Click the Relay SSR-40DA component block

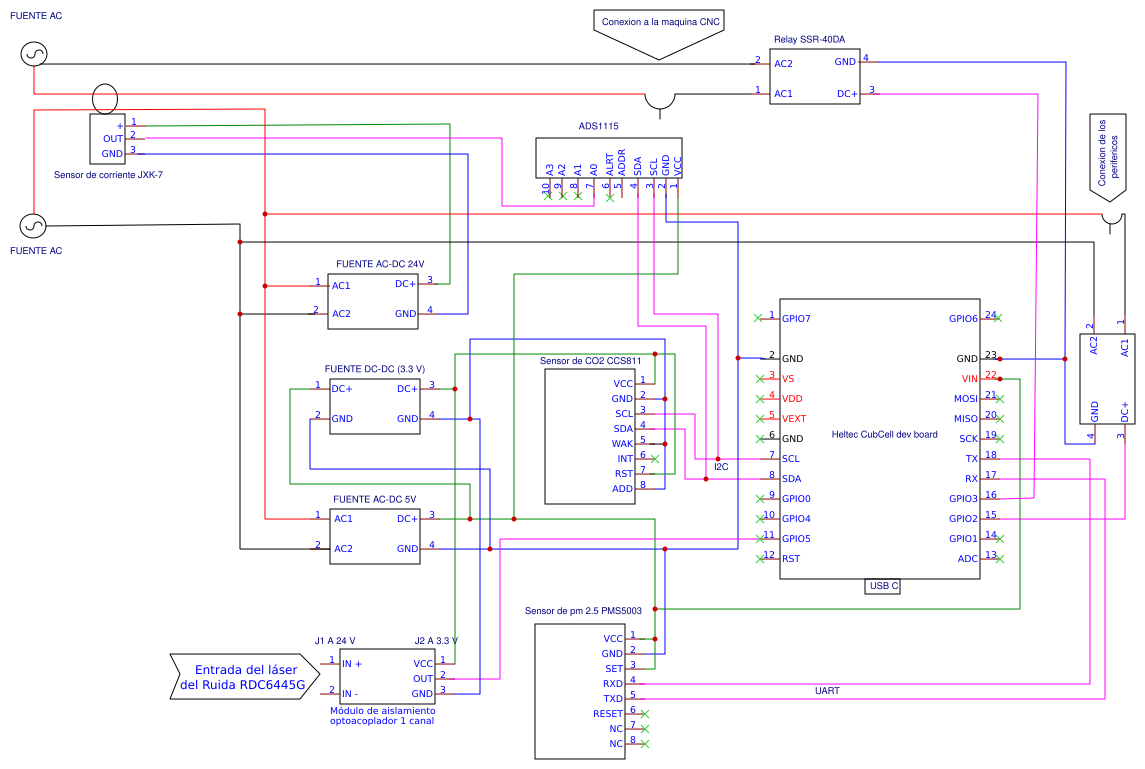pyautogui.click(x=810, y=78)
